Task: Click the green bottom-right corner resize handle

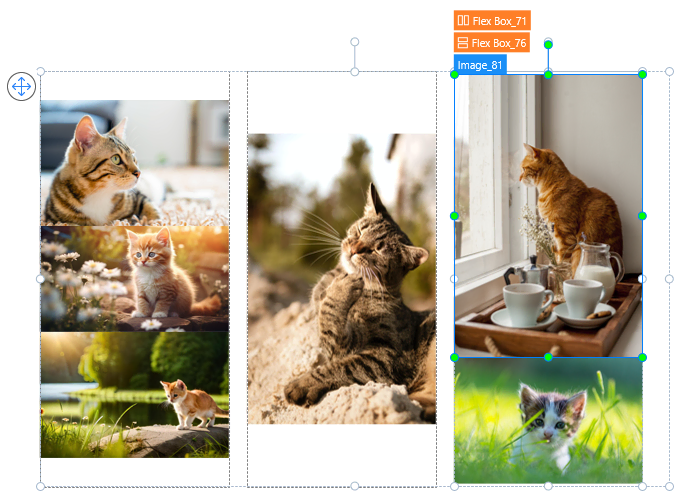Action: [642, 357]
